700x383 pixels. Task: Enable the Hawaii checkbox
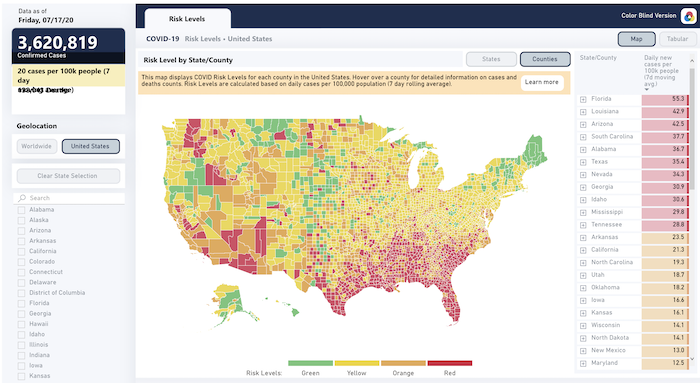pos(21,324)
